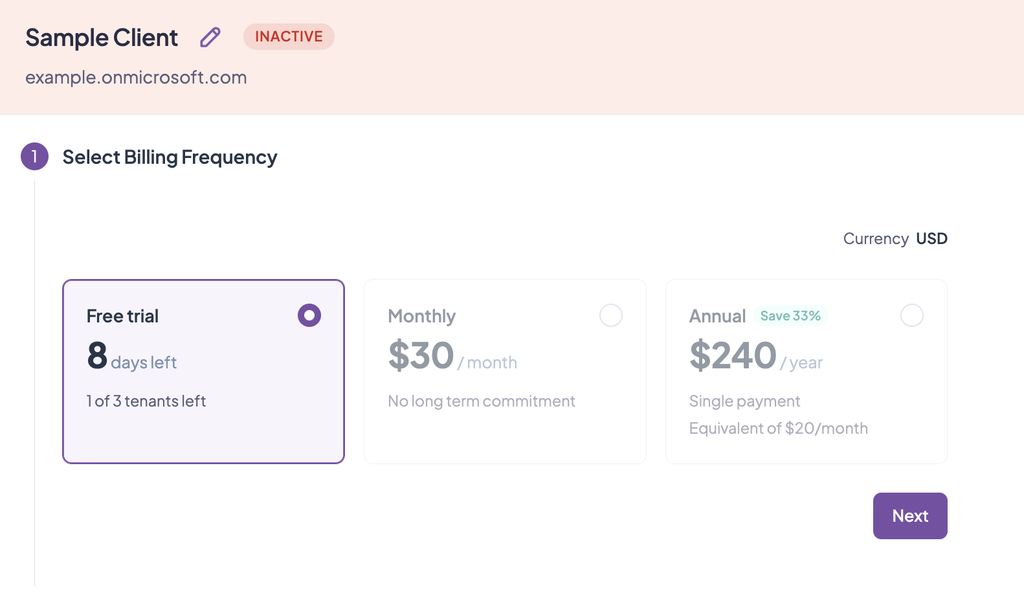Click the 1 of 3 tenants left text

[x=146, y=401]
